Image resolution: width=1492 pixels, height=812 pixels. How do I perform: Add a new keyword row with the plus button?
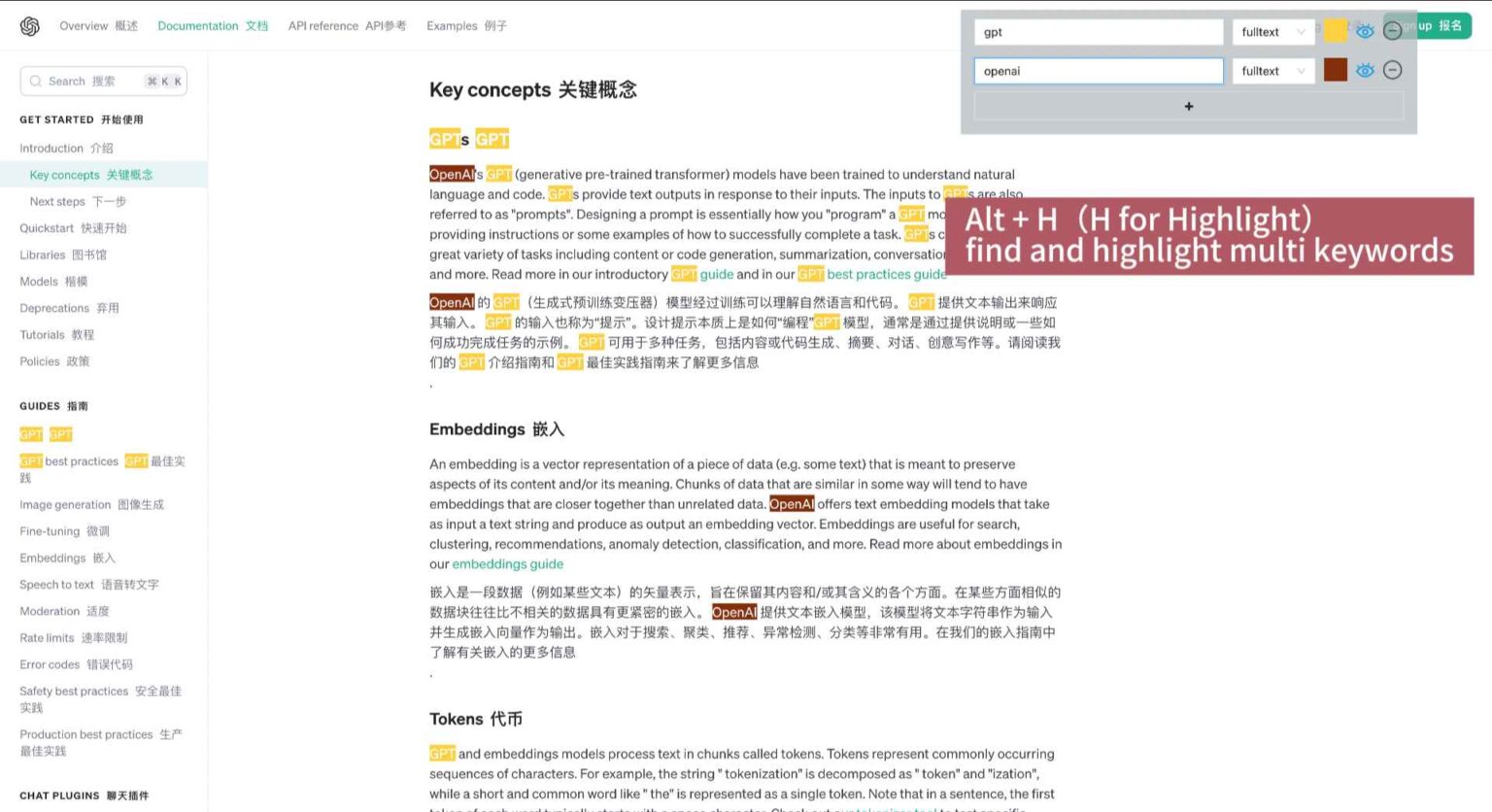click(x=1189, y=106)
